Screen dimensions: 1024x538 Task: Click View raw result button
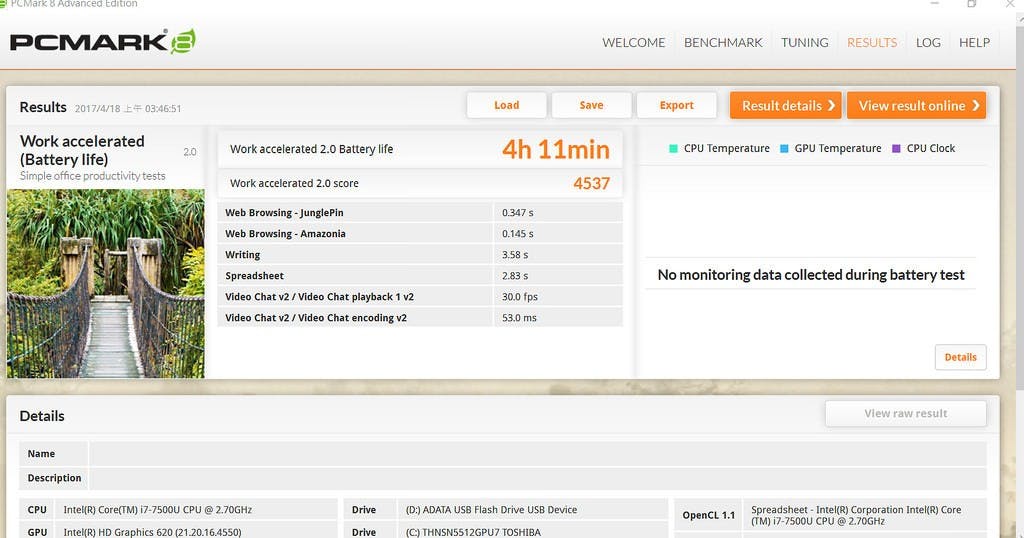(x=906, y=413)
